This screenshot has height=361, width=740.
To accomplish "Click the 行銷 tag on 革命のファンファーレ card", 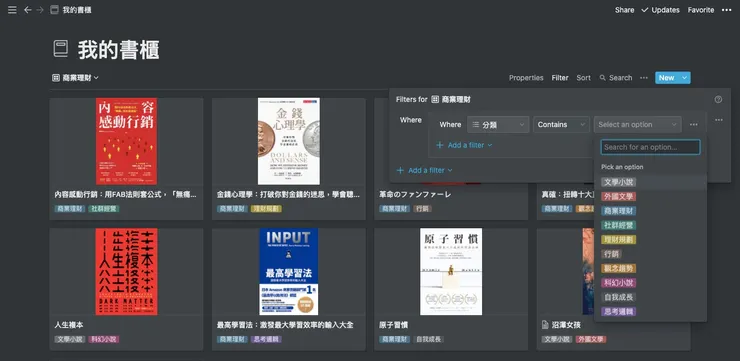I will pos(422,209).
